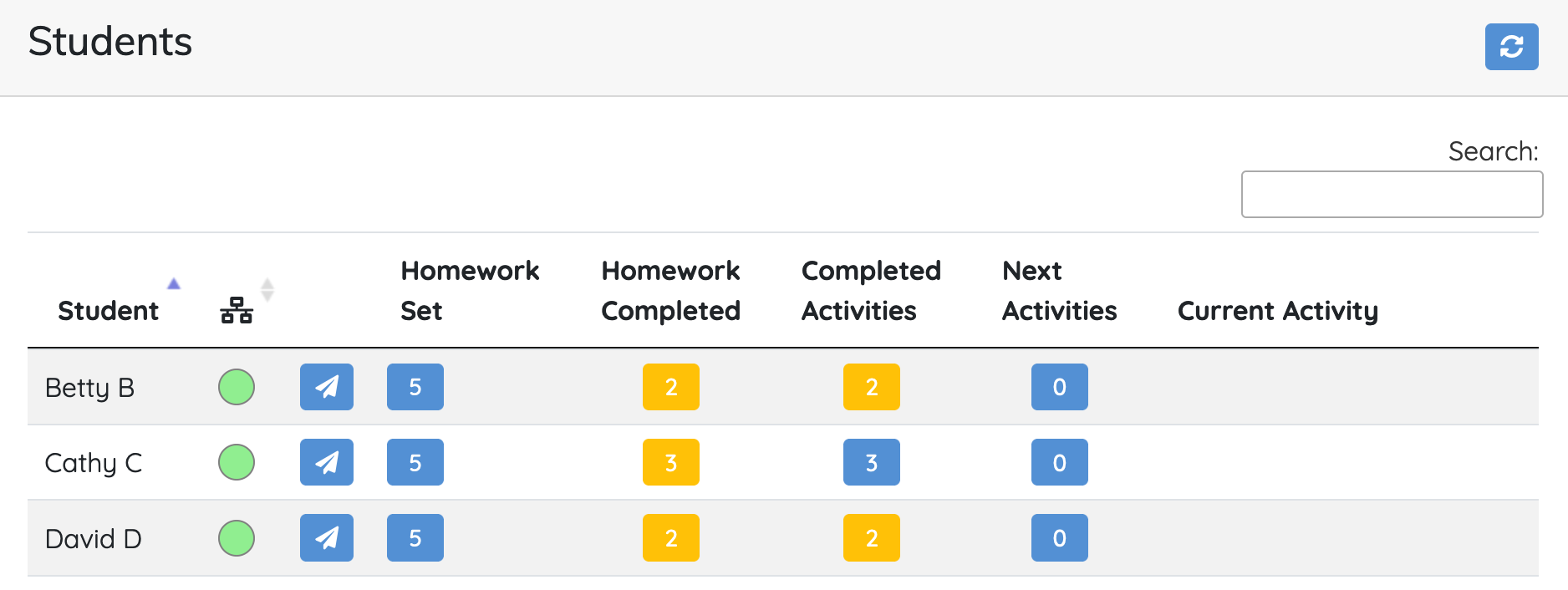1568x590 pixels.
Task: Click the Homework Completed column header
Action: point(670,290)
